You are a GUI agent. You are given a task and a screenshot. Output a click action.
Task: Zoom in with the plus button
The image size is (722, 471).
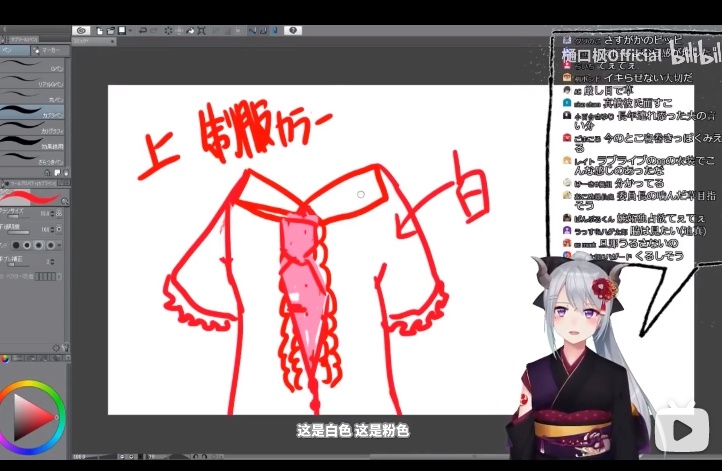point(131,457)
